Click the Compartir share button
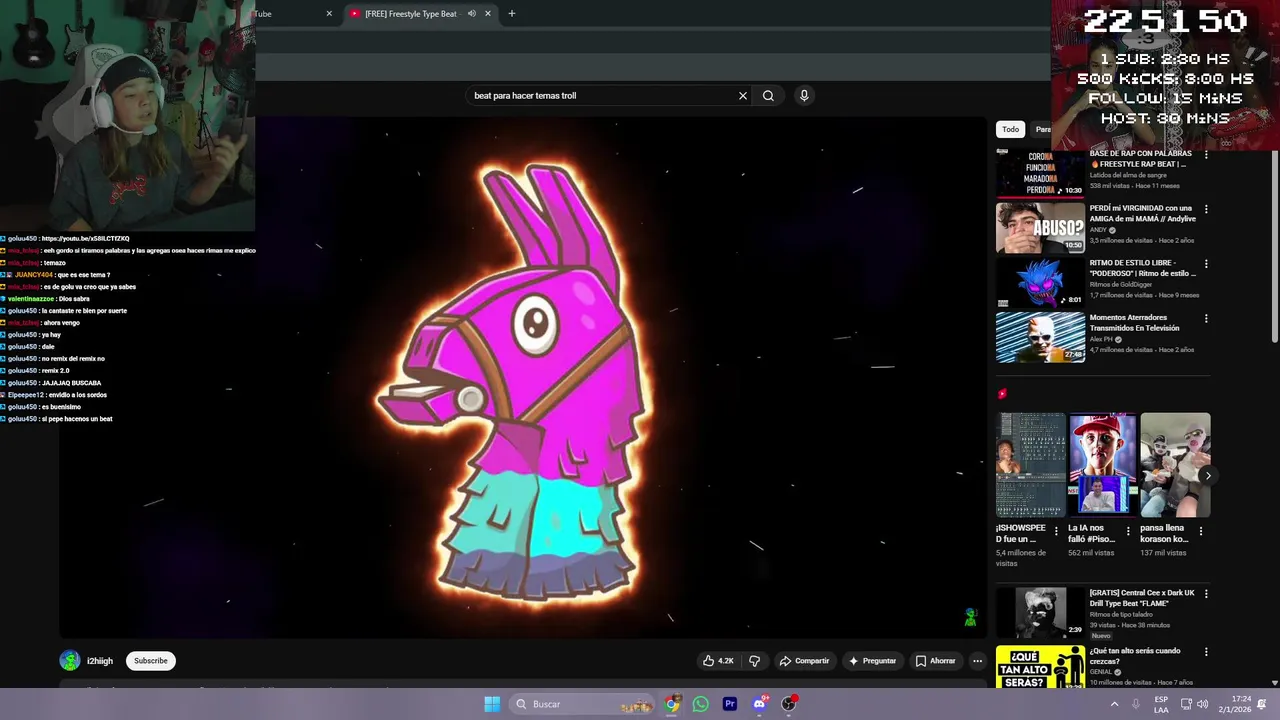The height and width of the screenshot is (720, 1280). click(x=804, y=661)
